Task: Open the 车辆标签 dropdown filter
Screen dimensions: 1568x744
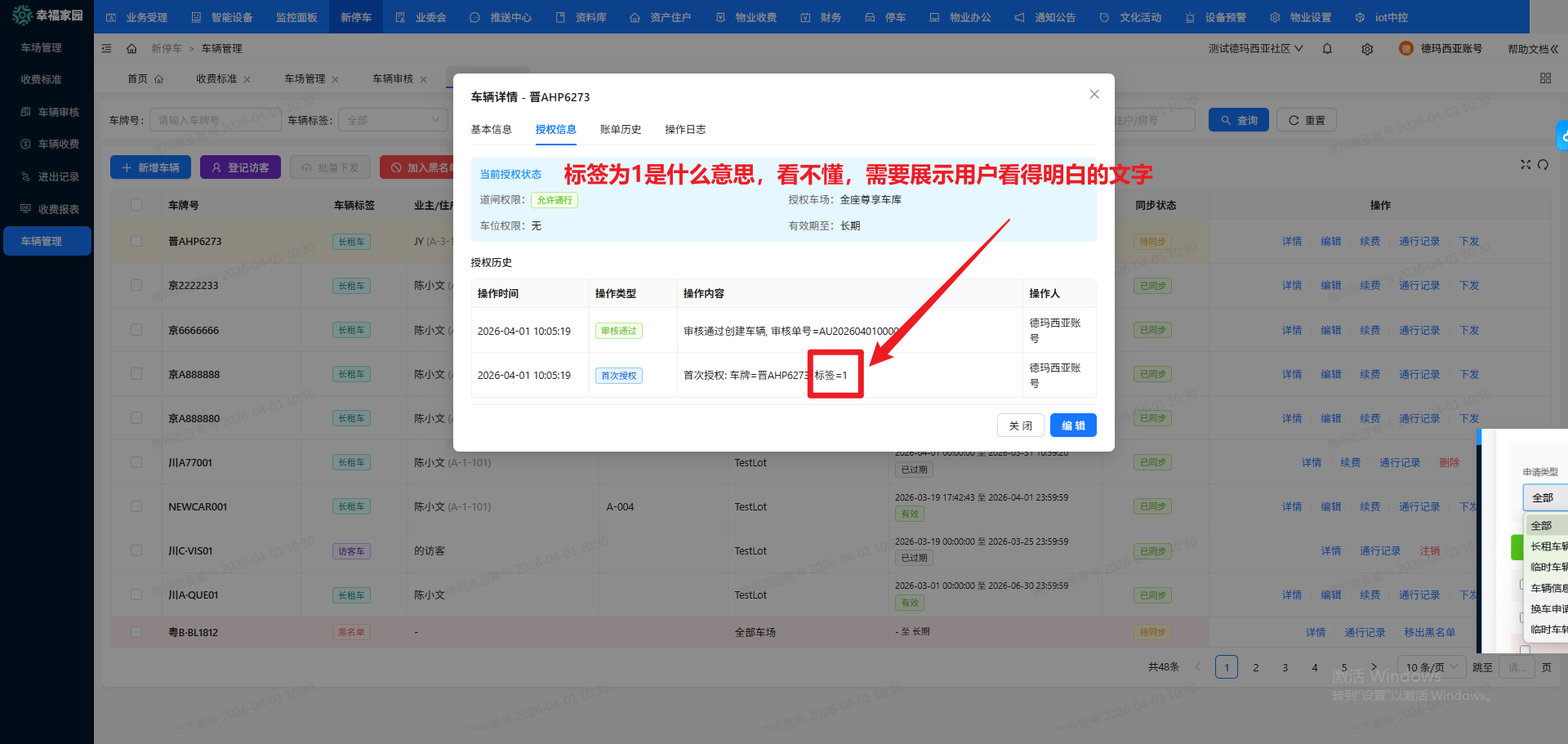Action: click(393, 120)
